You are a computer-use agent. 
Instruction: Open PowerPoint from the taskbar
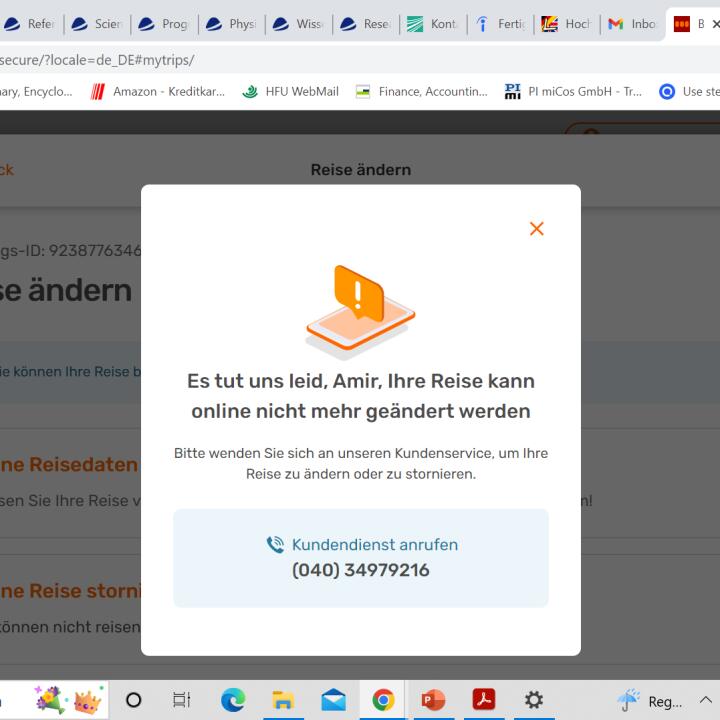[433, 700]
